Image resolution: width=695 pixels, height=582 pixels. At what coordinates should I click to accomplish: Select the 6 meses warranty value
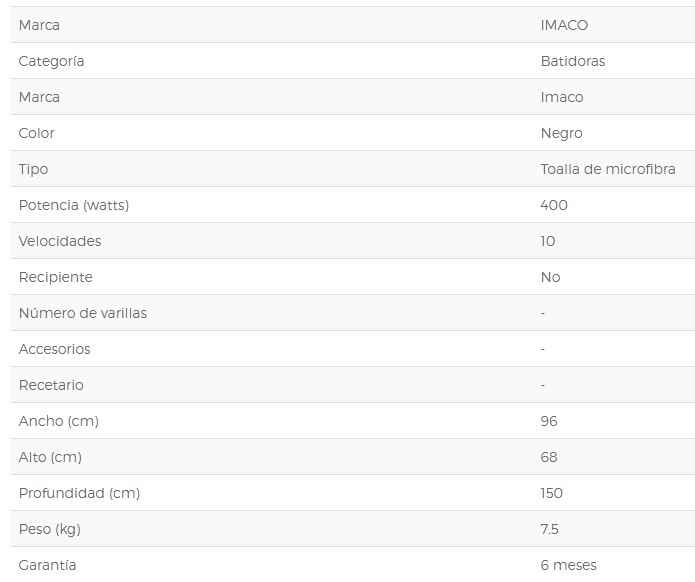click(568, 565)
